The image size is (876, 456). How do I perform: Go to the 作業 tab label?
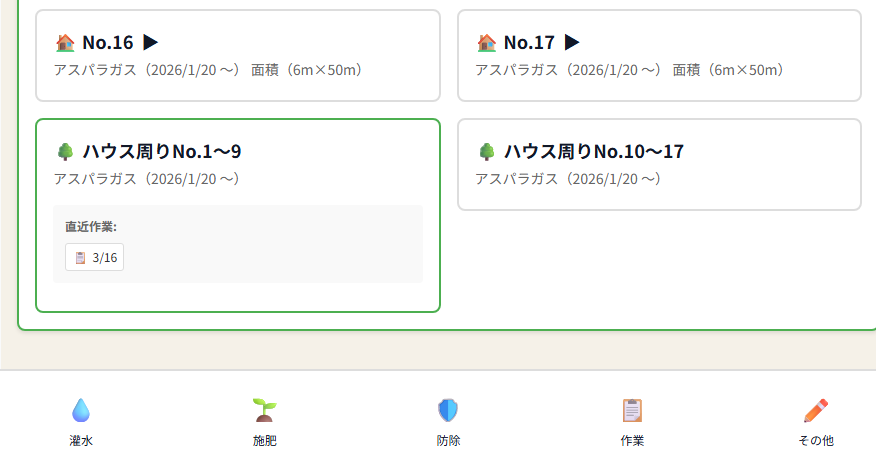[632, 440]
